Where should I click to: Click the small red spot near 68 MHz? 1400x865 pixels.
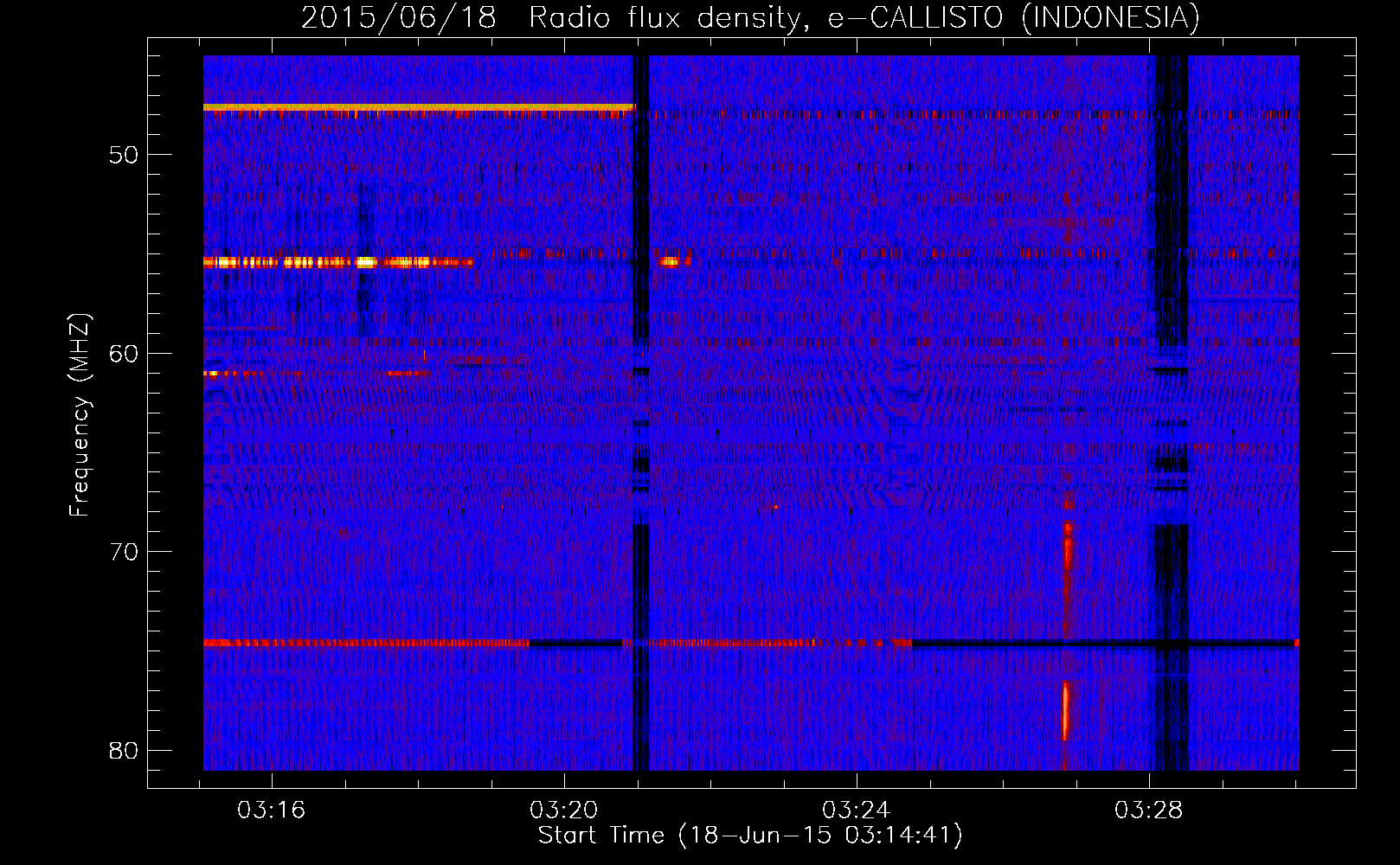point(775,507)
